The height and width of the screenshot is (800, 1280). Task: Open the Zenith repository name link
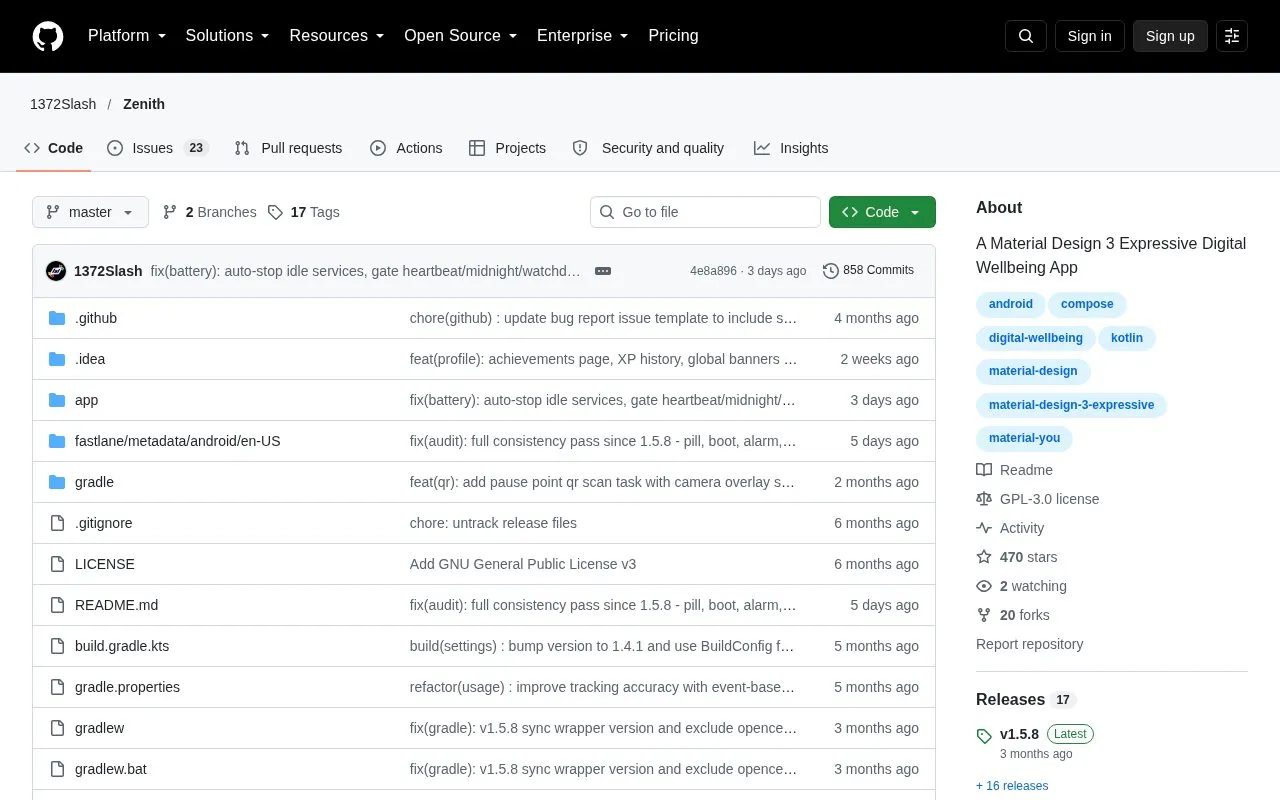coord(144,104)
